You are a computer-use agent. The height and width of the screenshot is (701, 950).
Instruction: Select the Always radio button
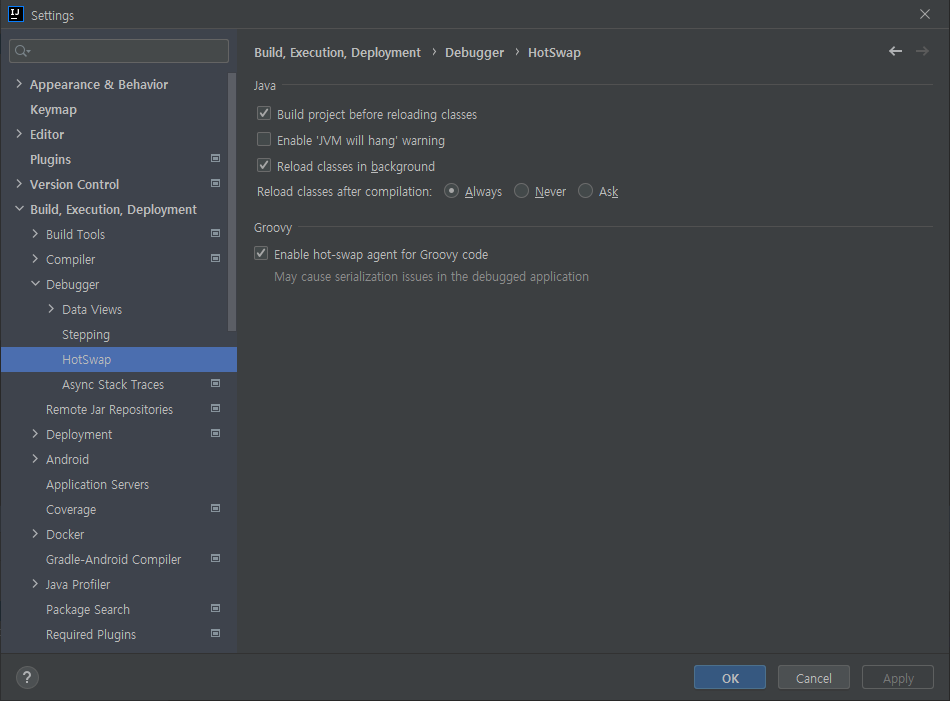[451, 191]
